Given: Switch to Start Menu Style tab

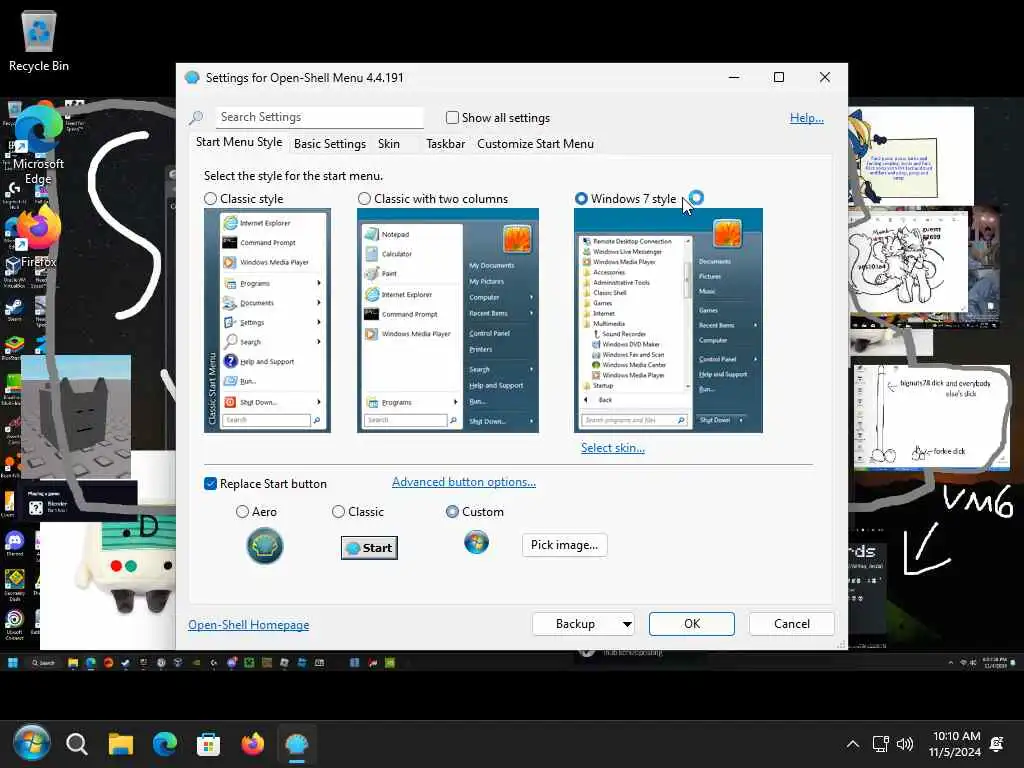Looking at the screenshot, I should coord(239,142).
